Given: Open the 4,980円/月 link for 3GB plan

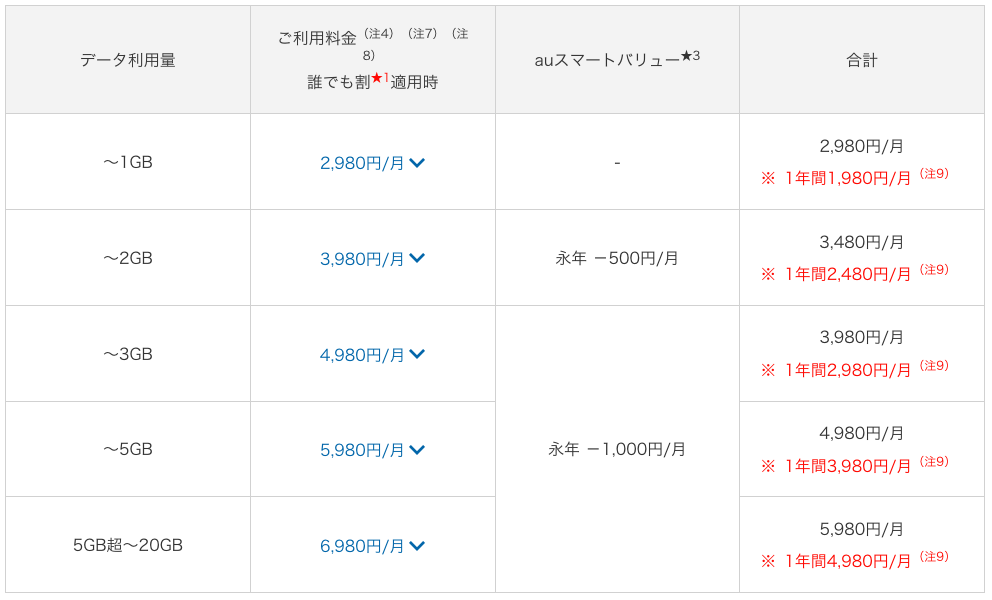Looking at the screenshot, I should [362, 355].
